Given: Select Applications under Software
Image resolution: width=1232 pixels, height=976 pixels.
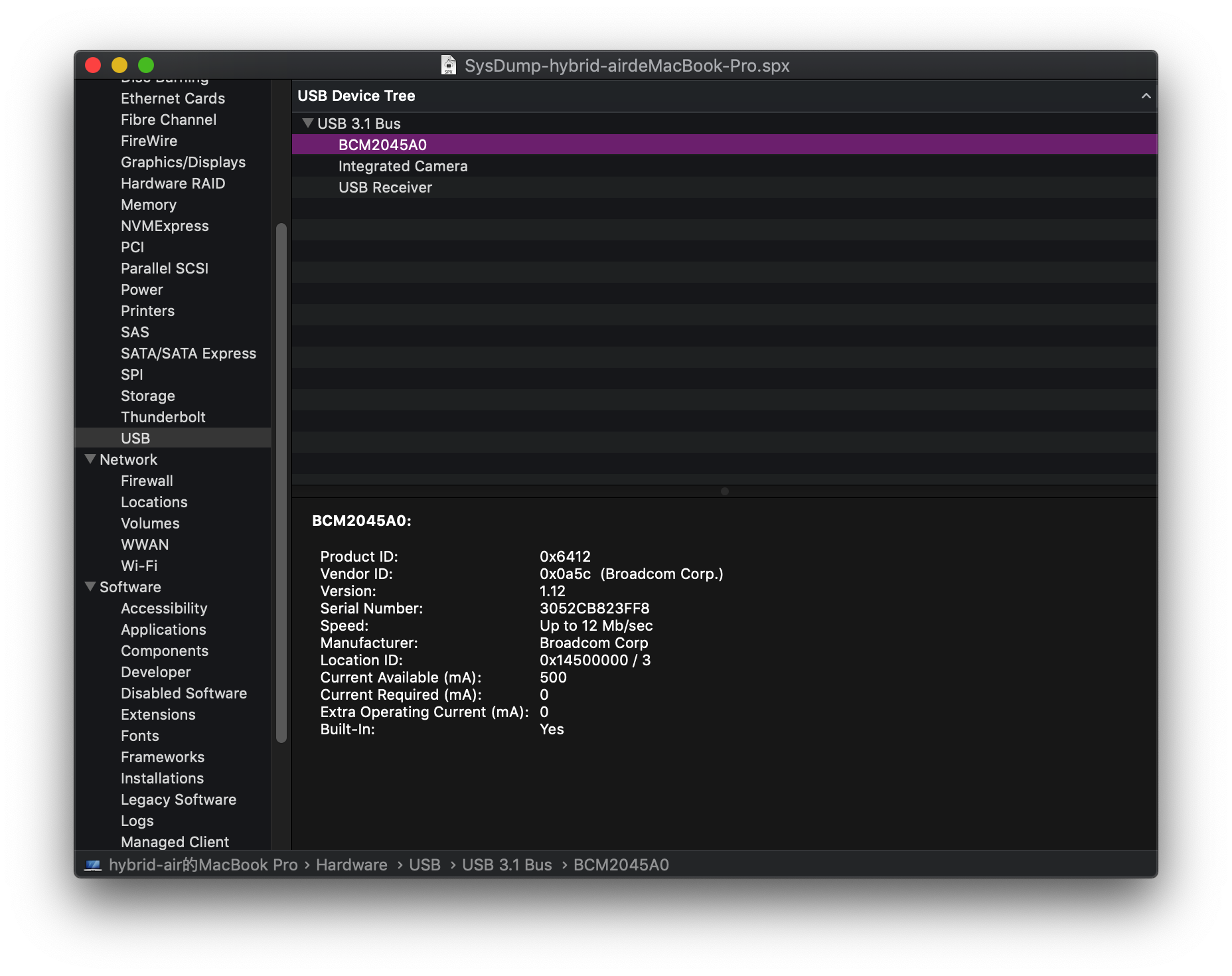Looking at the screenshot, I should [x=163, y=629].
